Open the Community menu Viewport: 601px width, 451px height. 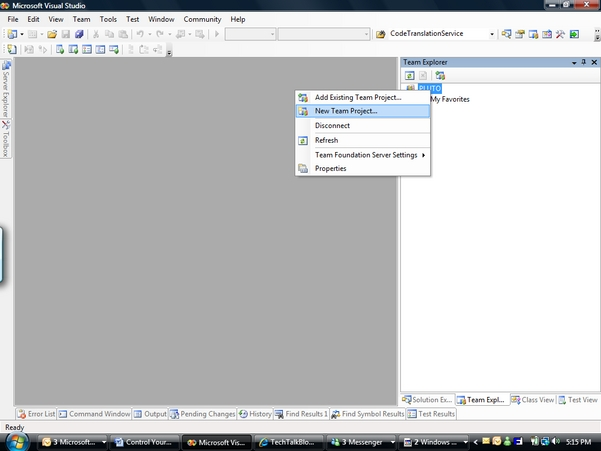click(x=202, y=19)
